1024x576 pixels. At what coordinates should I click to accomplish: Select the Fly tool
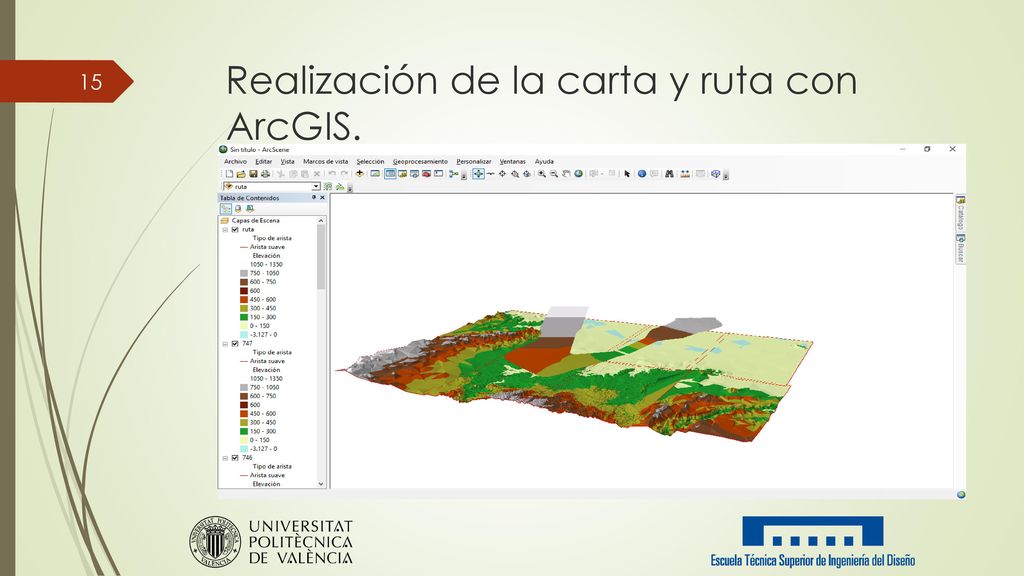pos(490,174)
